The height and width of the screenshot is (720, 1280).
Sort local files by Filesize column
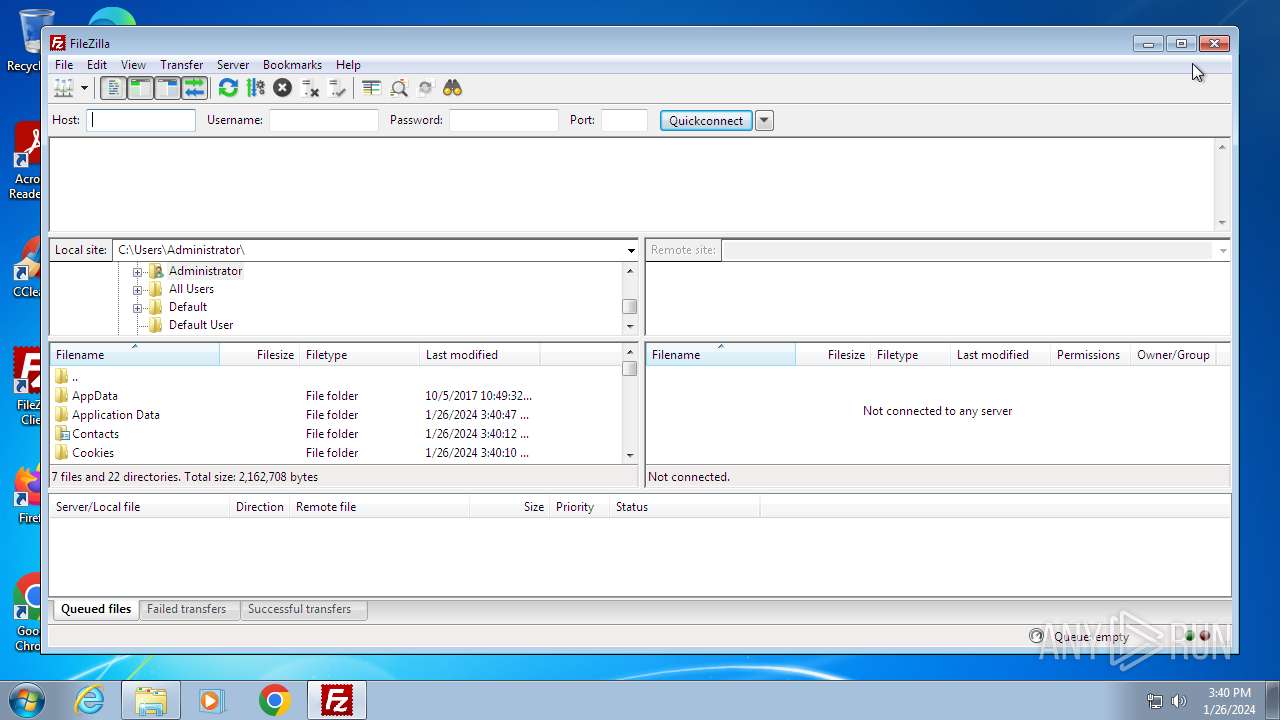click(260, 355)
